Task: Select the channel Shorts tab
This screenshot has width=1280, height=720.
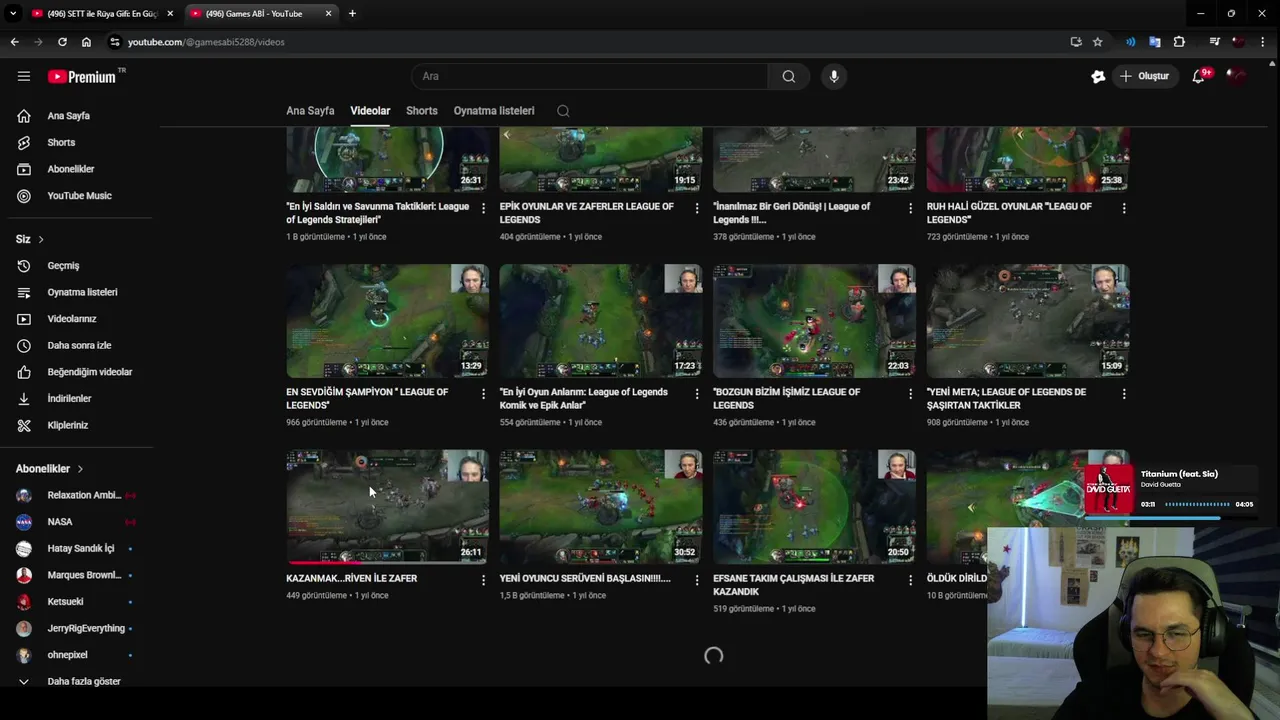Action: [x=422, y=111]
